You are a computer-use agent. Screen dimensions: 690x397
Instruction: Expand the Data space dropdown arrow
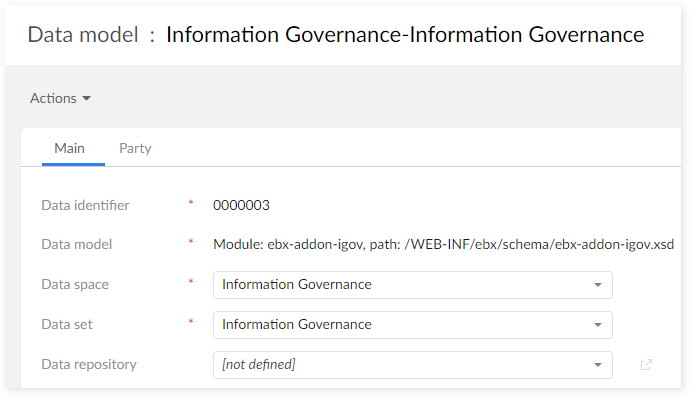598,285
